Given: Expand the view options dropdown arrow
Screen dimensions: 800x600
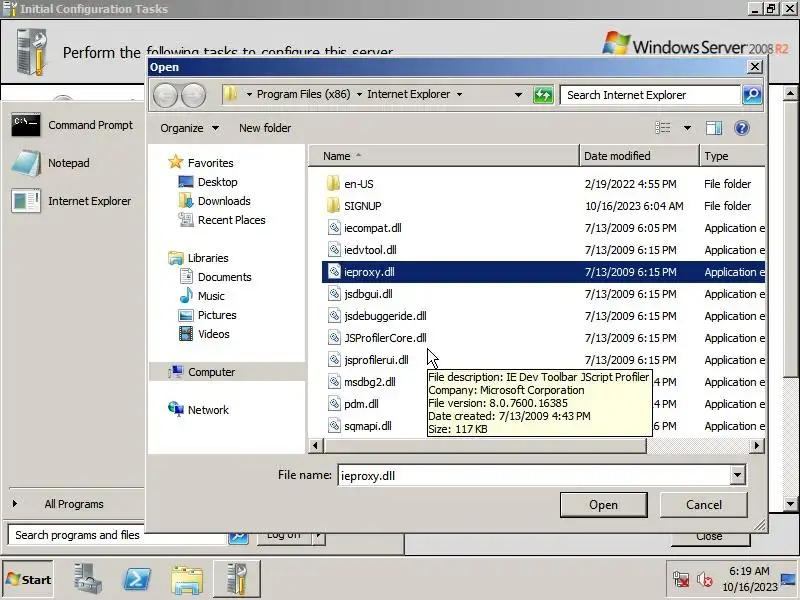Looking at the screenshot, I should coord(687,128).
